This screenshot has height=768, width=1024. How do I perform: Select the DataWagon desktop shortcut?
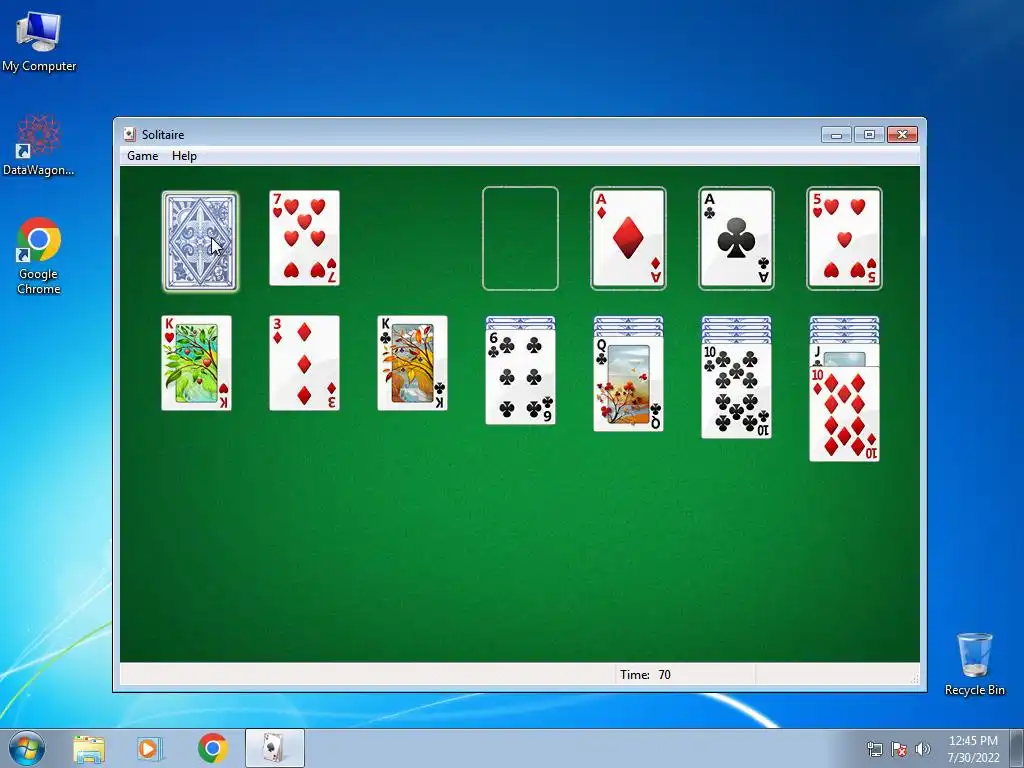point(39,145)
